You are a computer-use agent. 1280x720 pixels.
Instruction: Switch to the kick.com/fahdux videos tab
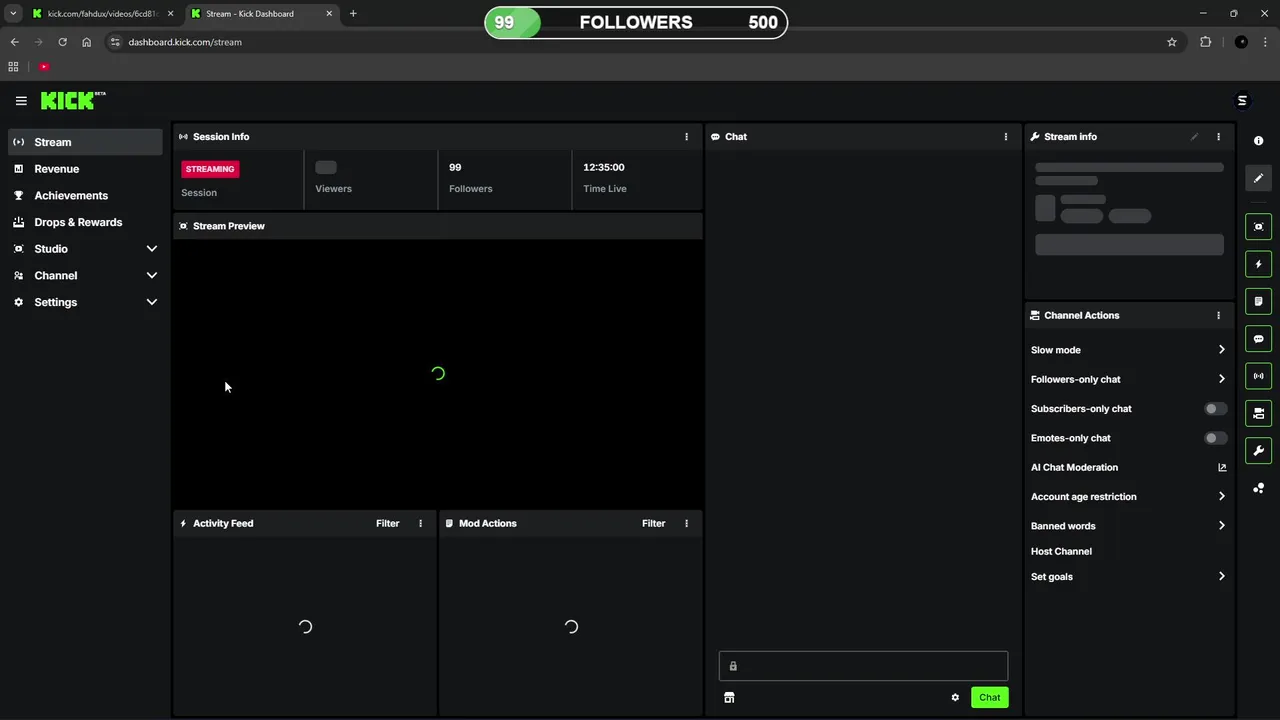coord(102,14)
